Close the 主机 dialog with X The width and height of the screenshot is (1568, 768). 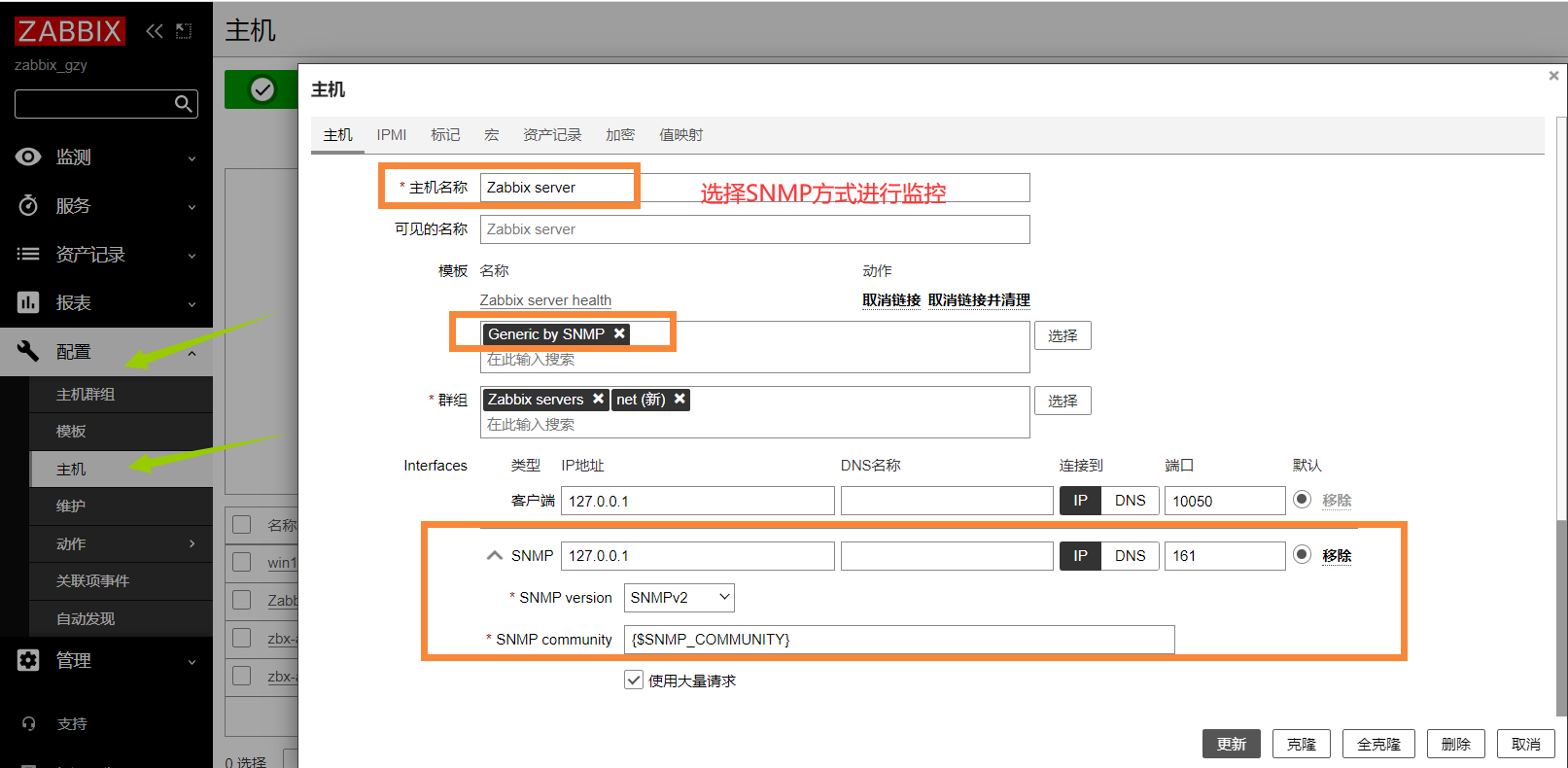point(1553,76)
